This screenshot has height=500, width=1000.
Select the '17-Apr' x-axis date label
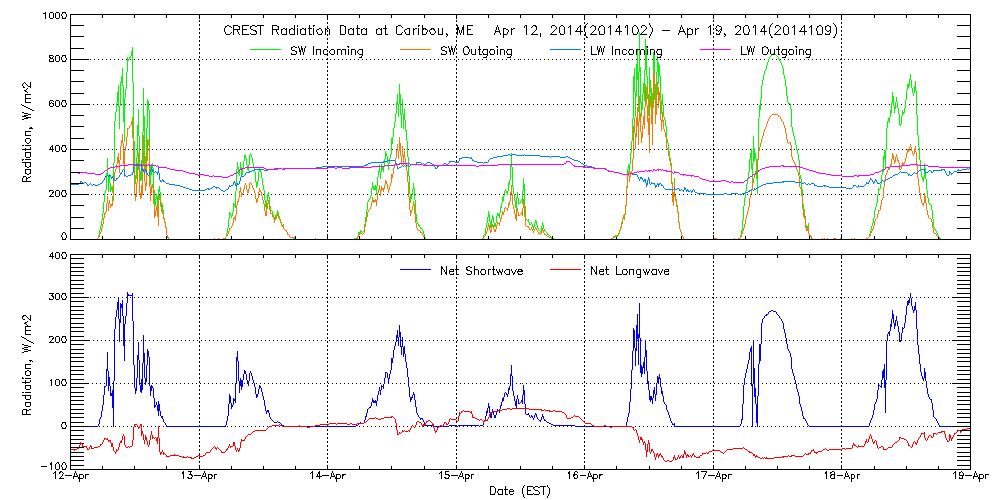[x=713, y=477]
